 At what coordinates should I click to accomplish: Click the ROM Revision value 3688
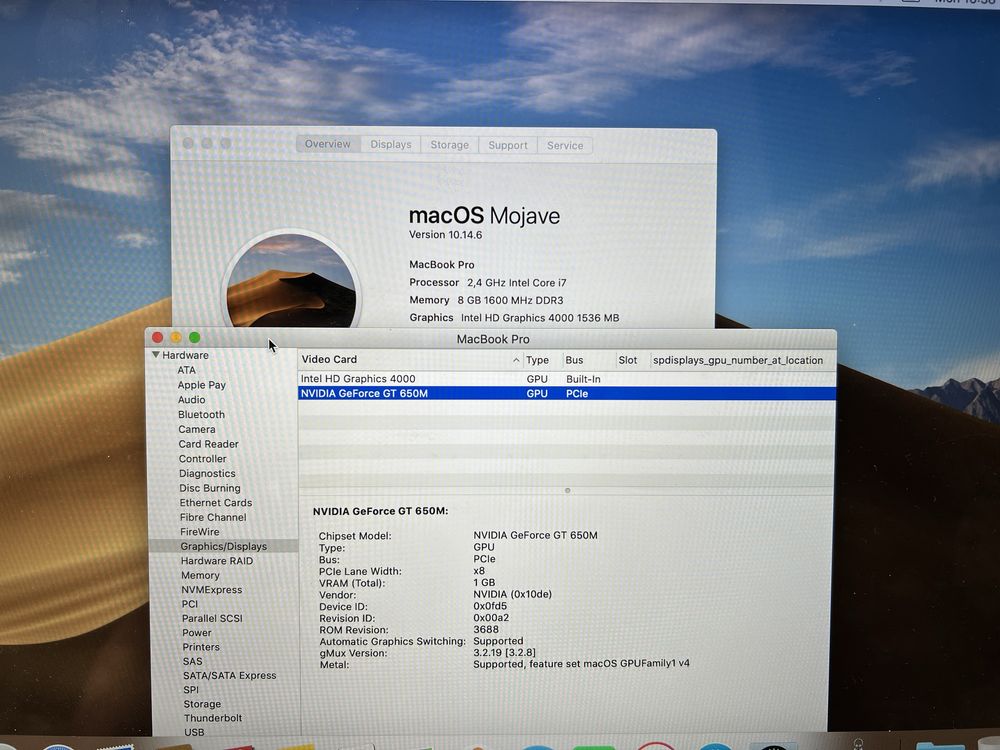pos(486,629)
